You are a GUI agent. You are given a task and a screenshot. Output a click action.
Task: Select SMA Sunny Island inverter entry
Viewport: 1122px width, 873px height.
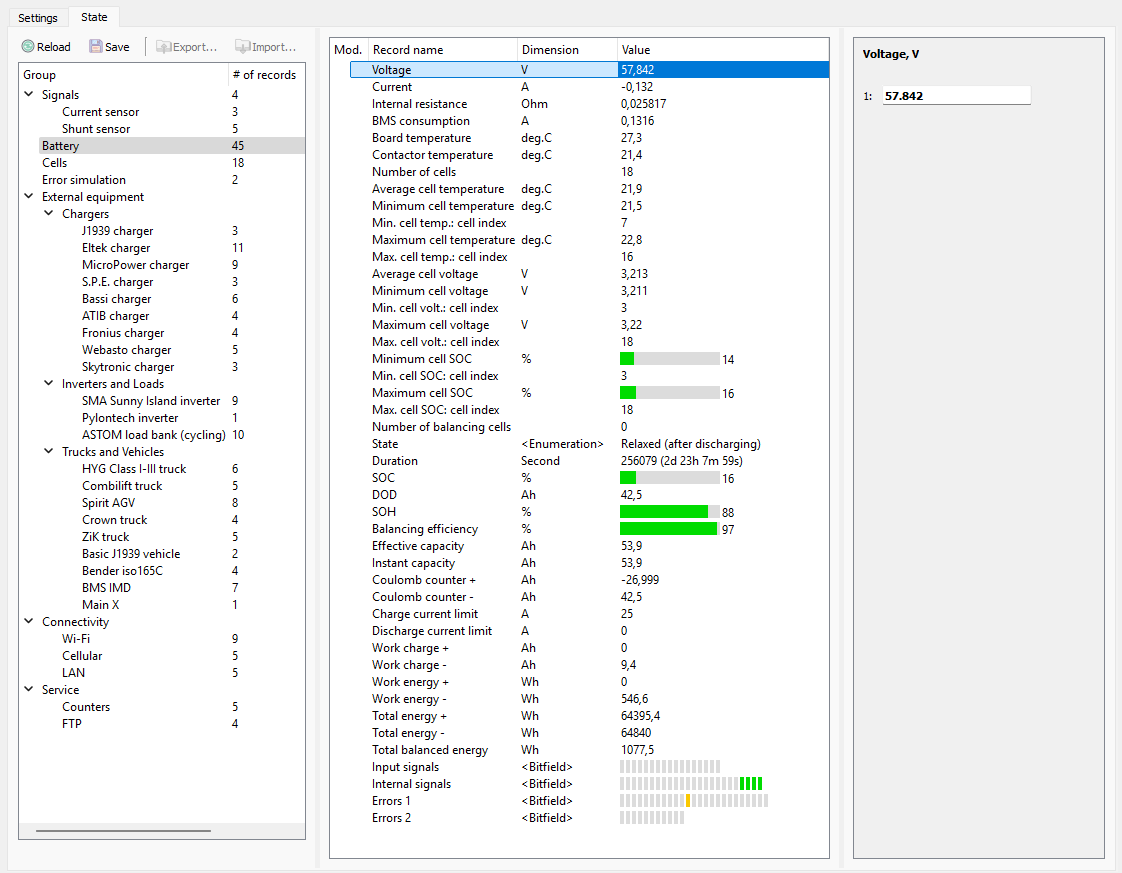151,401
